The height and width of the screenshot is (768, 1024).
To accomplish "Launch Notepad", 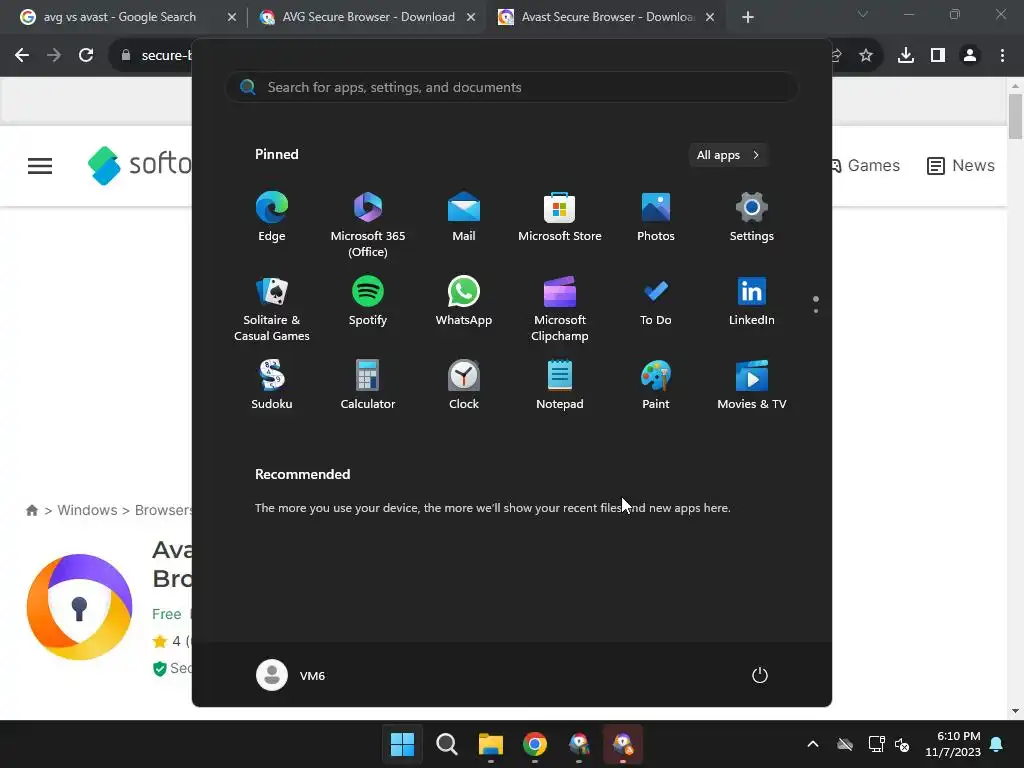I will (x=560, y=385).
